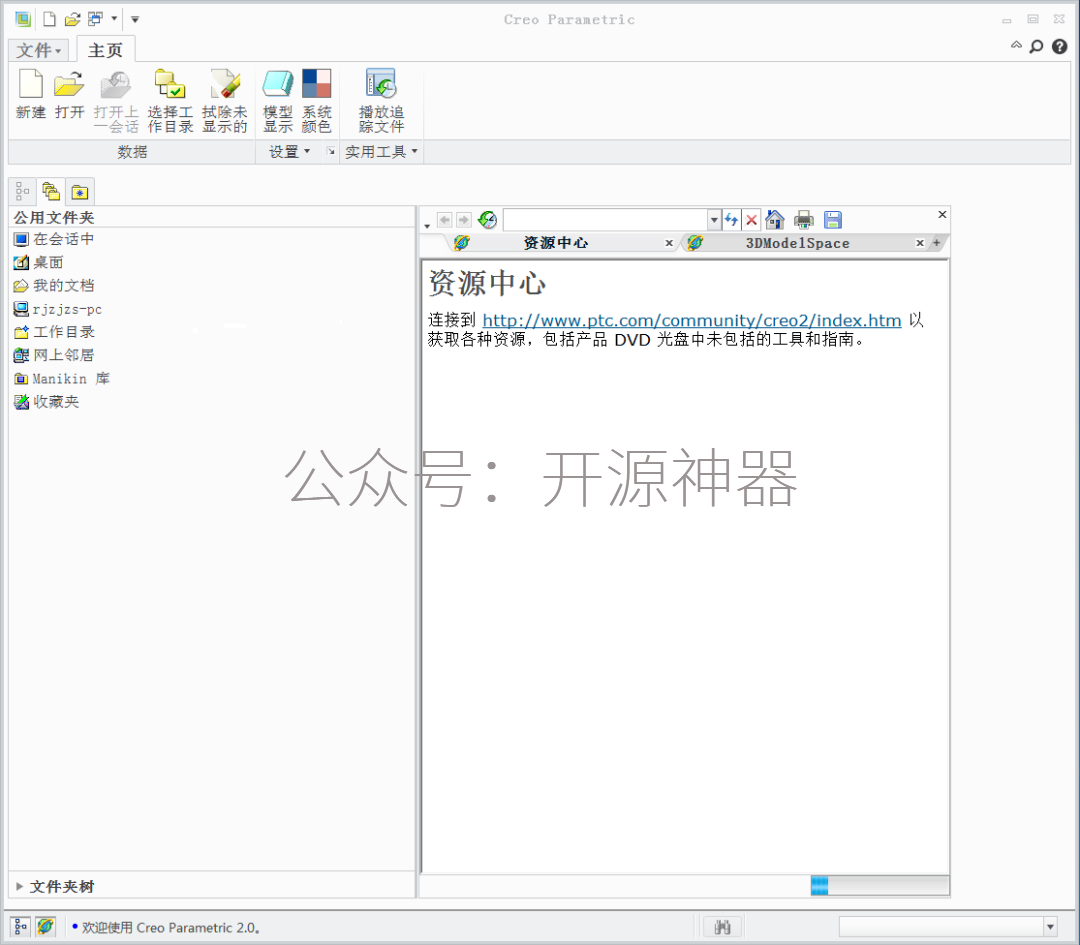1080x945 pixels.
Task: Select the folder browser navigator tab icon
Action: [x=51, y=191]
